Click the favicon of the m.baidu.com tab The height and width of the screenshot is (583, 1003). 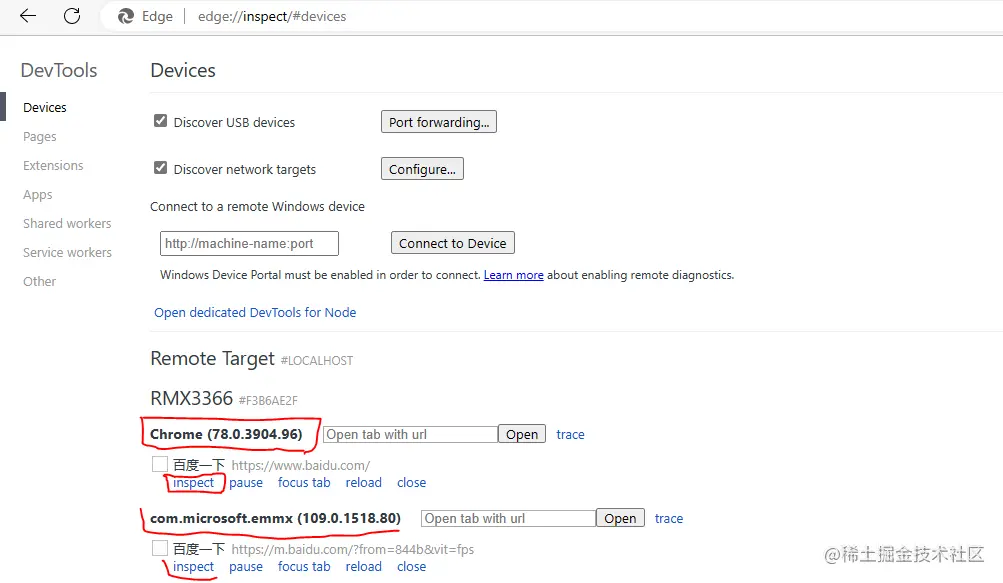point(160,548)
